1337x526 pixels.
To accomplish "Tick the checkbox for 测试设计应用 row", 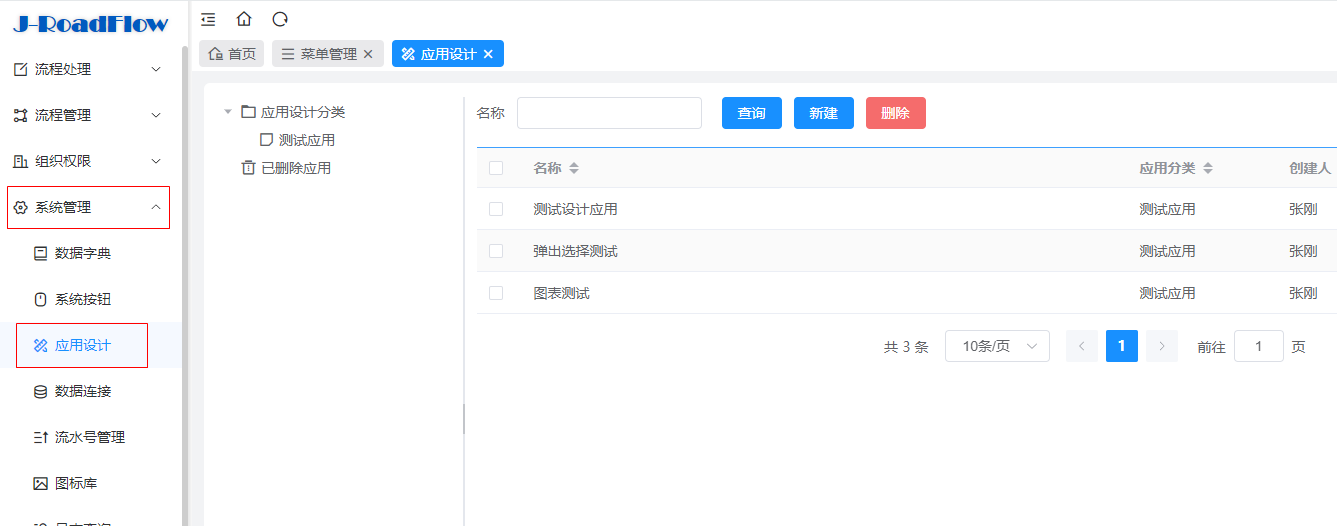I will pyautogui.click(x=496, y=209).
